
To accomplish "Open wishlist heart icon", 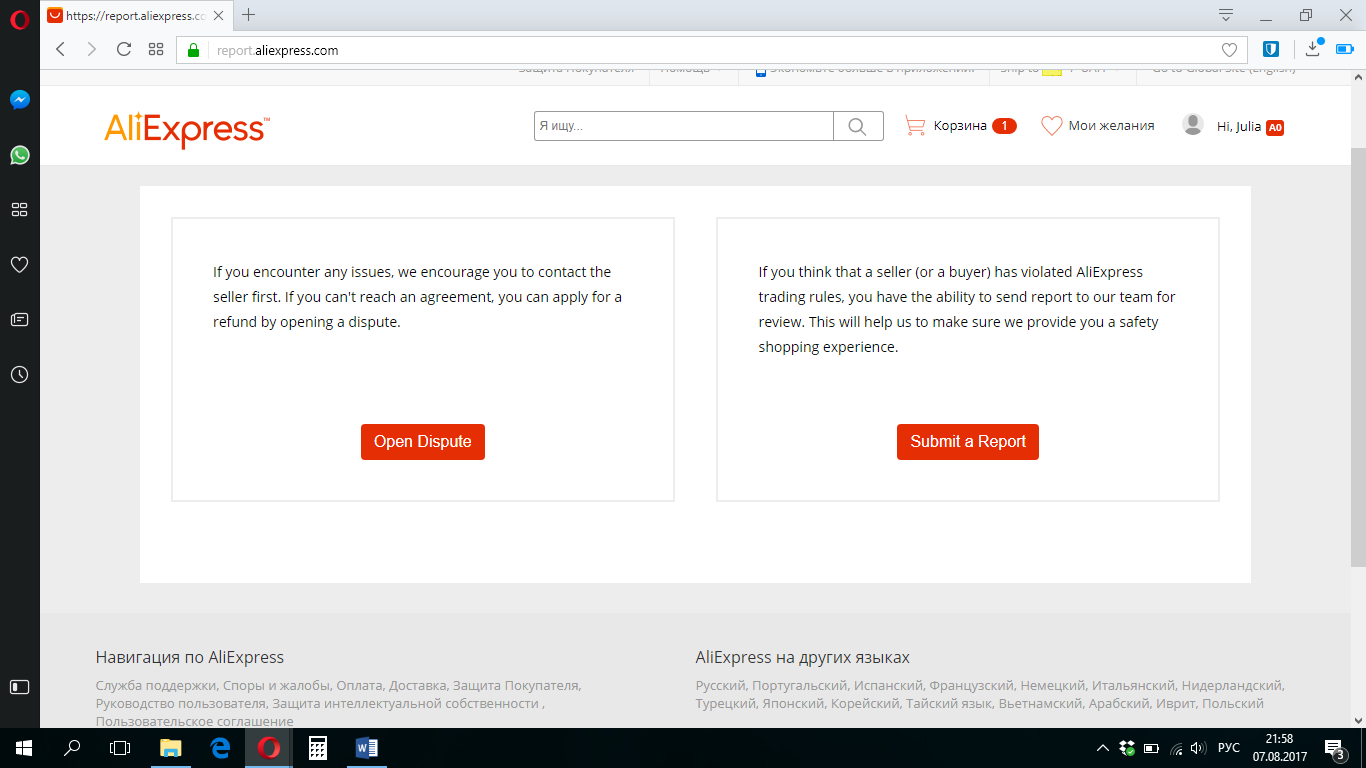I will tap(1051, 126).
